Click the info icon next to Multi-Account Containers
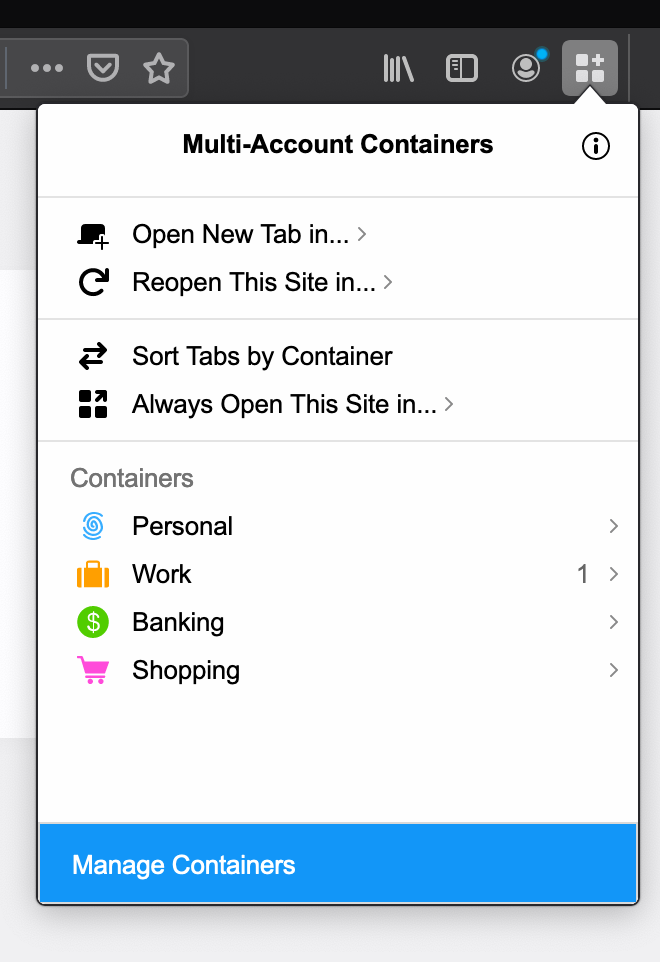 tap(595, 146)
